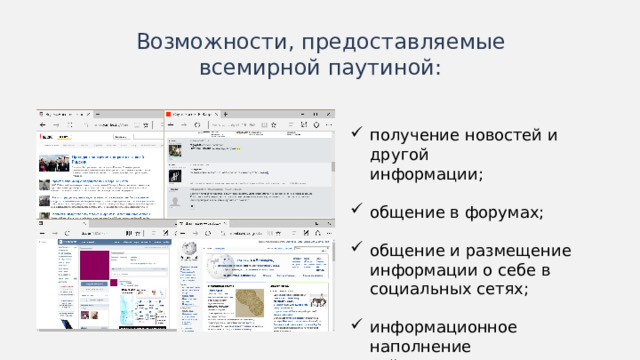Go back in the Yandex news browser
Screen dimensions: 640x360
point(43,125)
